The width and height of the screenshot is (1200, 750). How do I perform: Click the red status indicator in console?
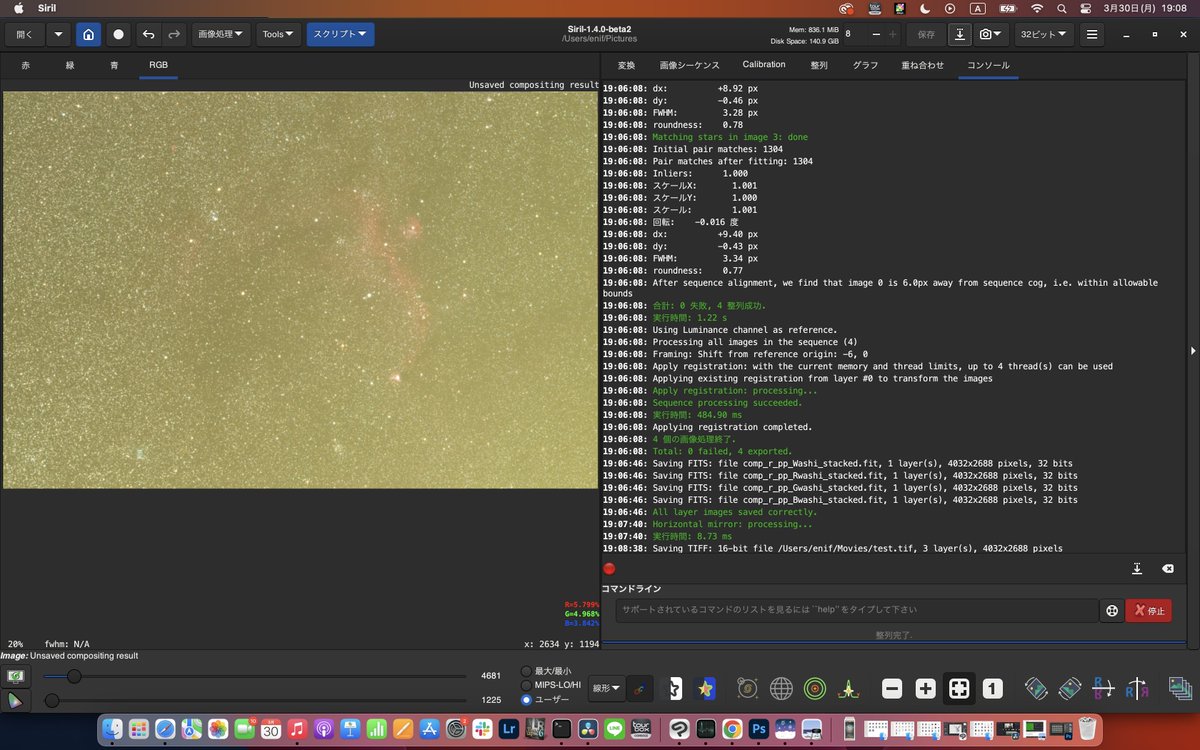point(609,568)
